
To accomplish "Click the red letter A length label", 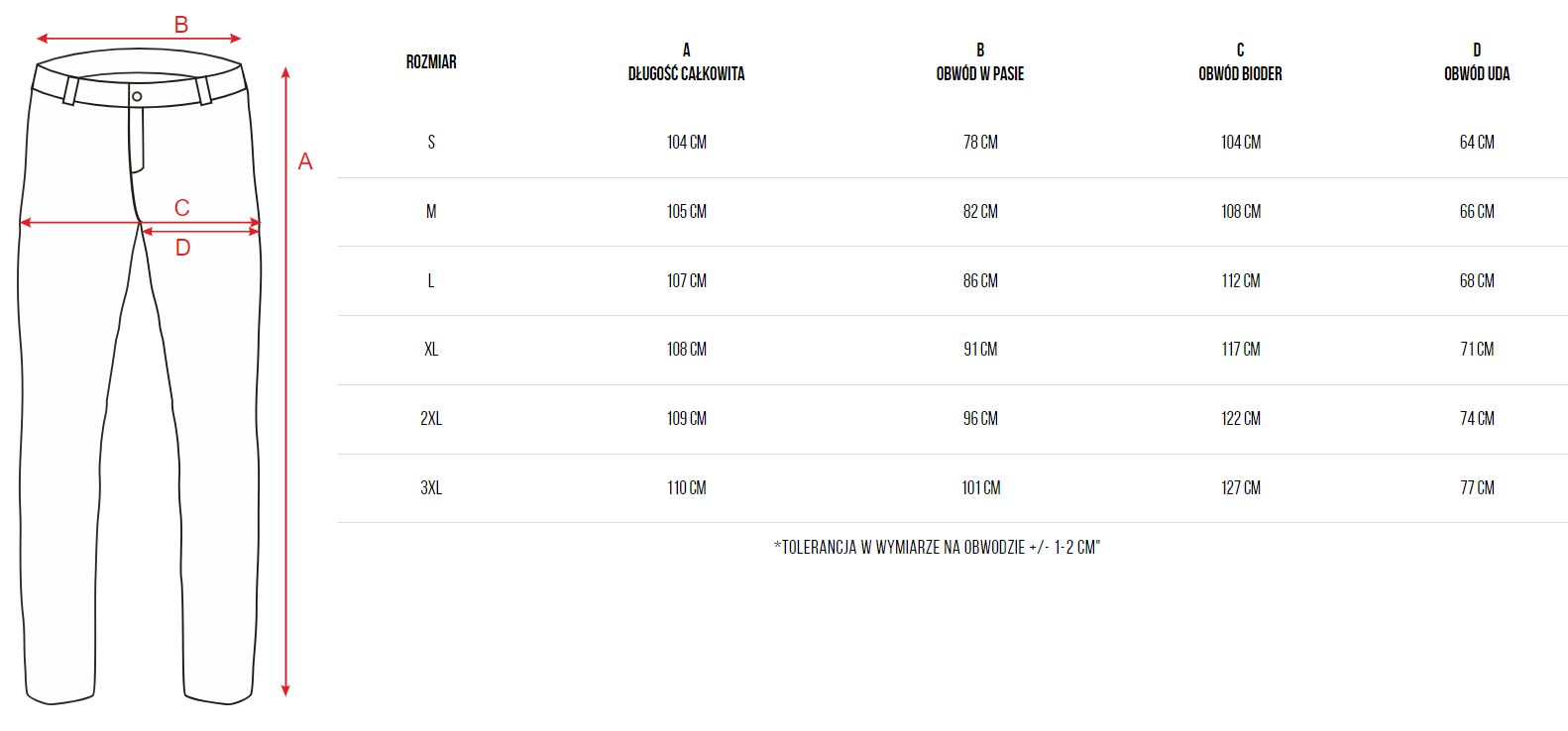I will [305, 161].
